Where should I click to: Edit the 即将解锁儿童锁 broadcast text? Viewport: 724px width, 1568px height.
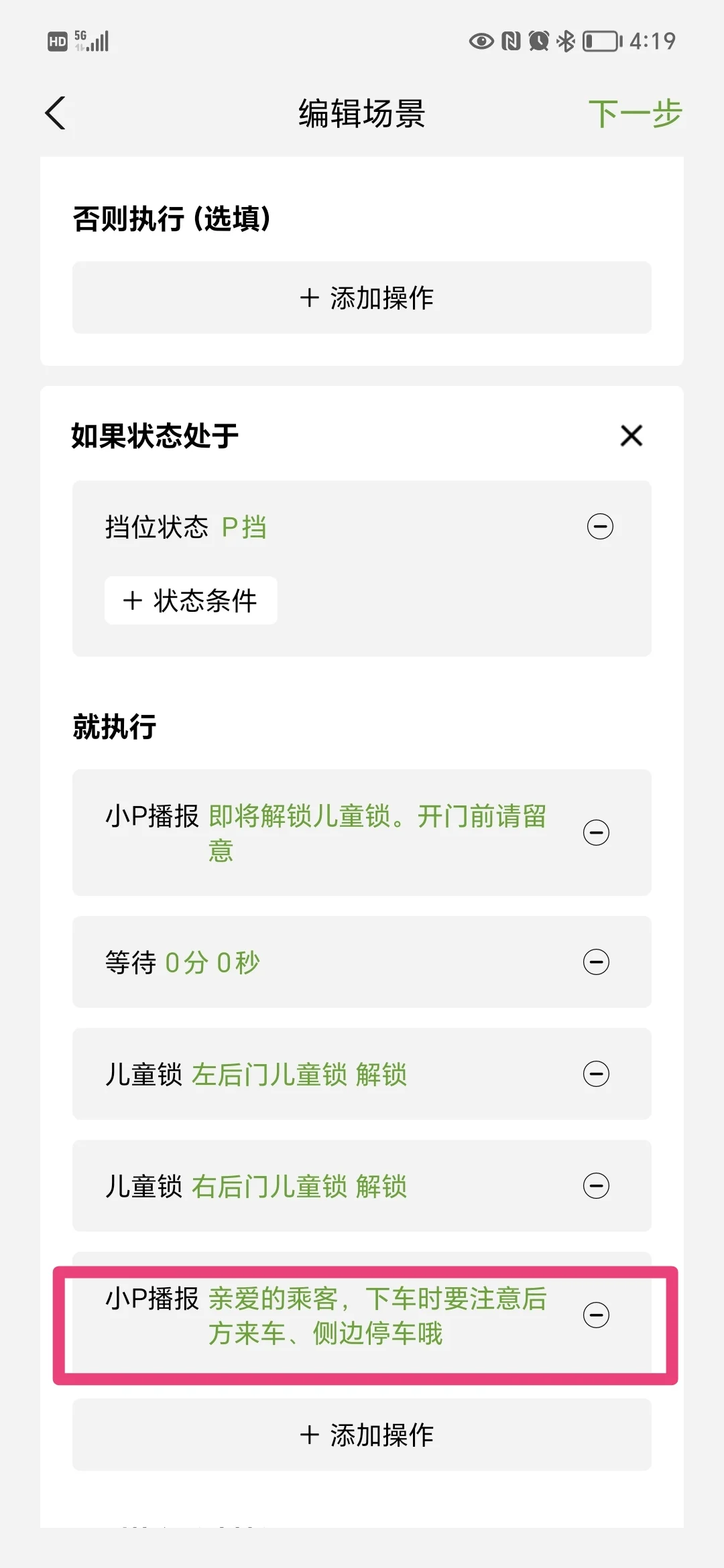pos(377,833)
